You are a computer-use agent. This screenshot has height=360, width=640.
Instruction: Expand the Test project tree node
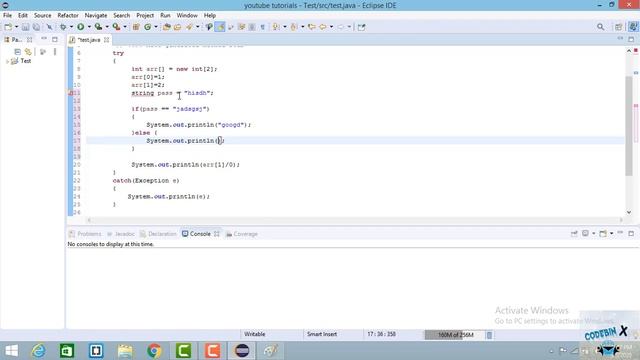click(x=7, y=61)
